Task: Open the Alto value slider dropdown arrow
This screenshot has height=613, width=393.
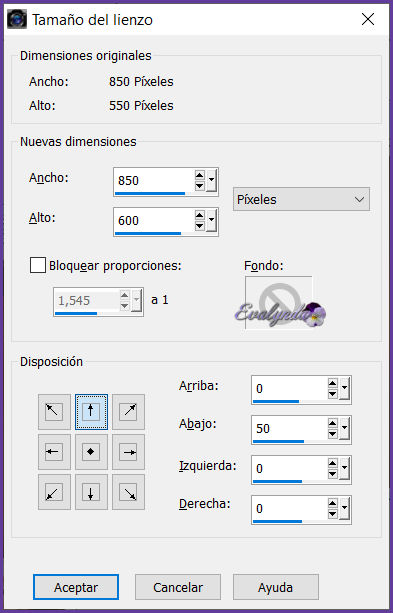Action: click(212, 220)
